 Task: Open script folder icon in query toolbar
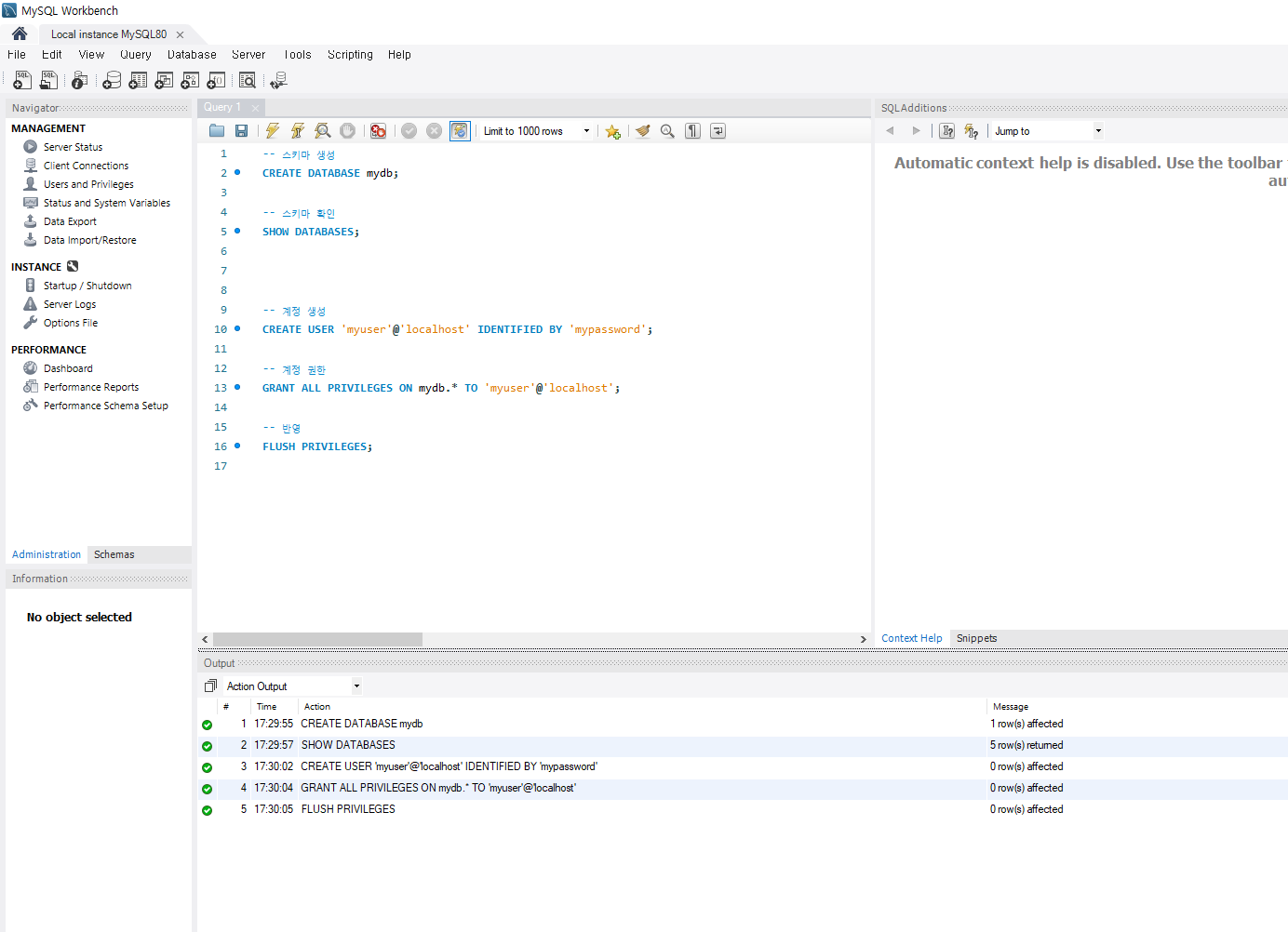(217, 131)
